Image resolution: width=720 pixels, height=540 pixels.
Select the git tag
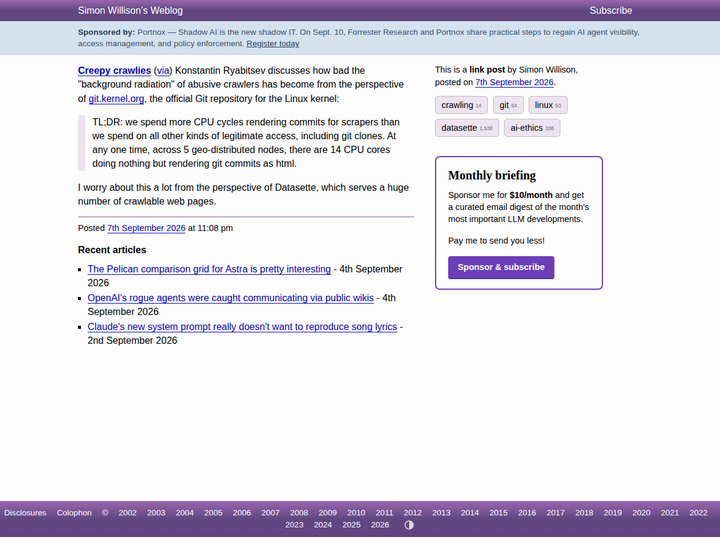click(x=508, y=105)
